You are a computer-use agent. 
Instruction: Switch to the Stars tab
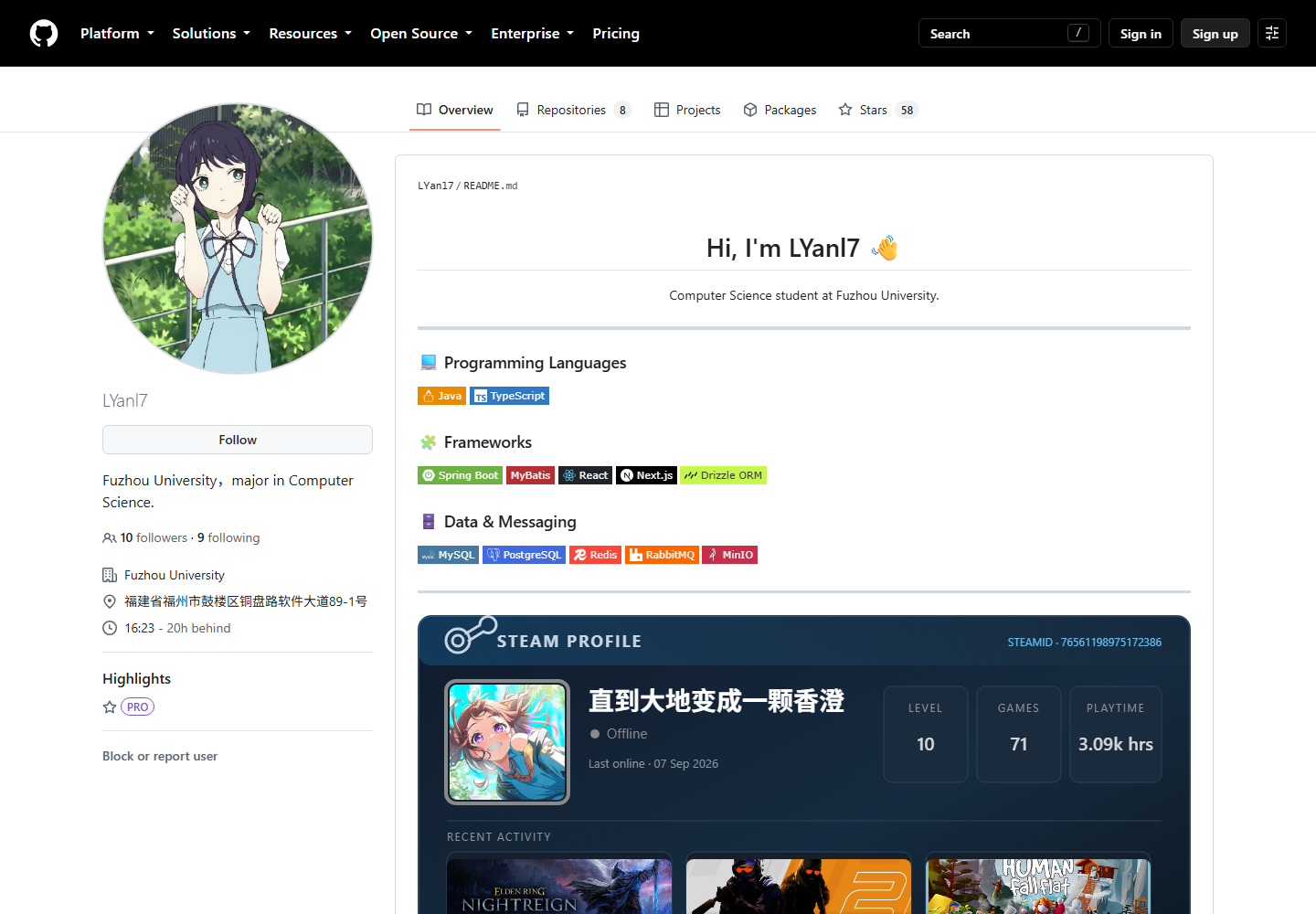click(878, 110)
